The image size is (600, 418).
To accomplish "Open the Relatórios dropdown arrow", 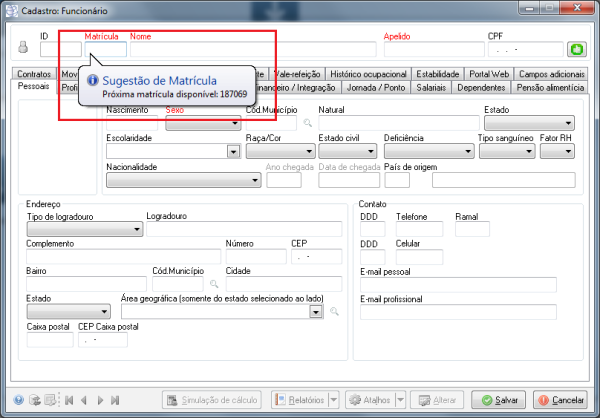I will pos(333,400).
